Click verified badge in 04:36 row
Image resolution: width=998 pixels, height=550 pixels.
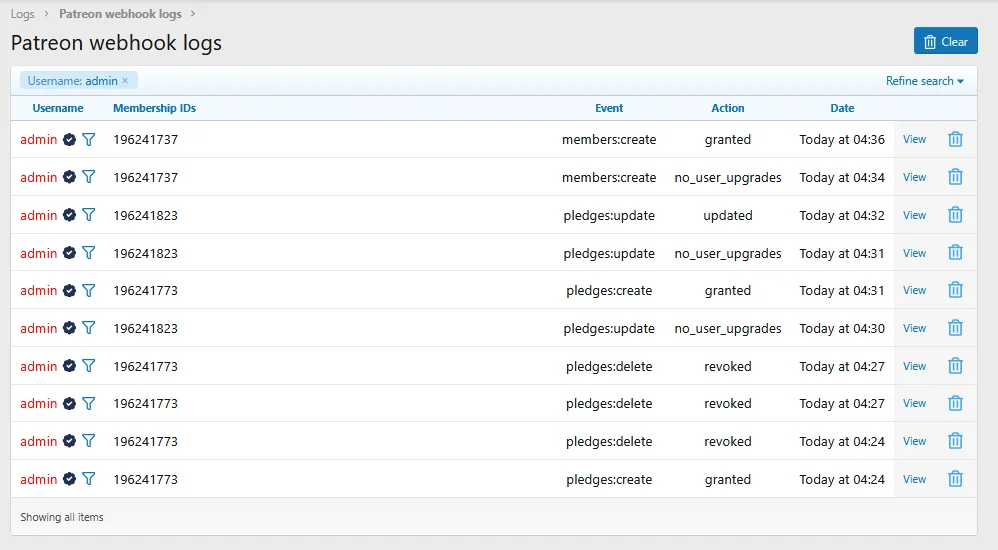69,139
